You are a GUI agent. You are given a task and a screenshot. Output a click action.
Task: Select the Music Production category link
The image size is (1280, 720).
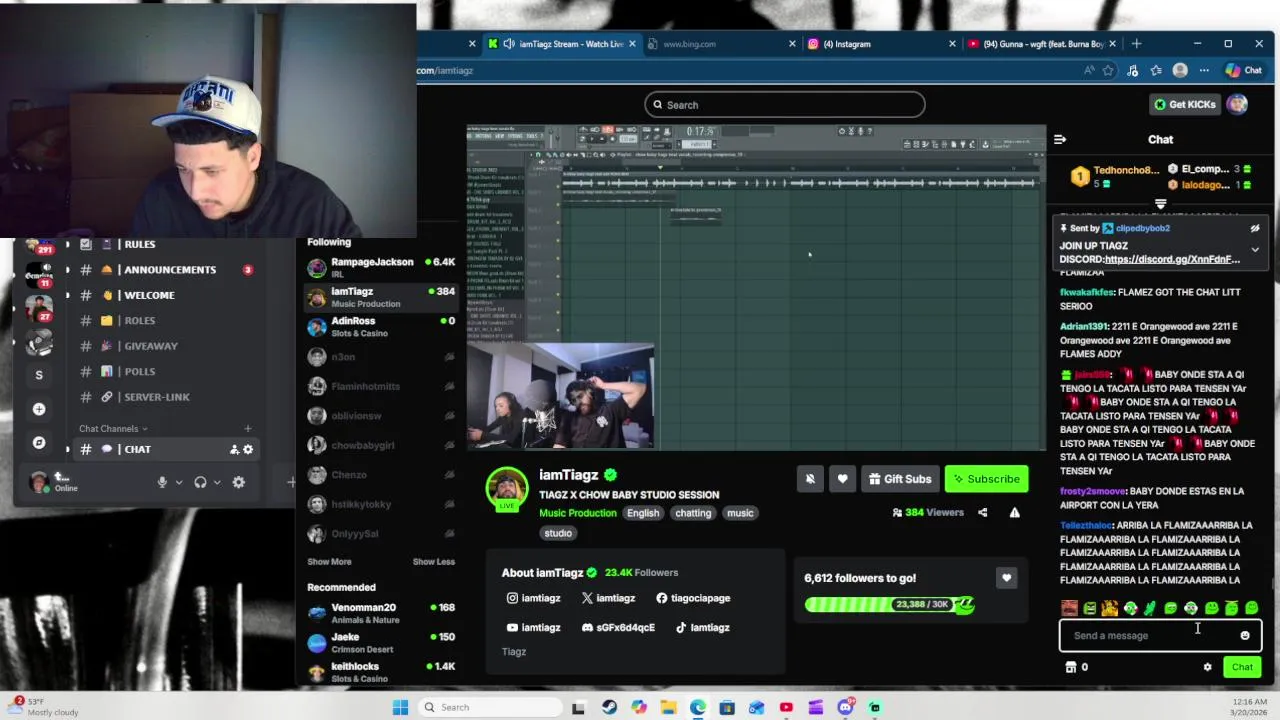coord(578,513)
